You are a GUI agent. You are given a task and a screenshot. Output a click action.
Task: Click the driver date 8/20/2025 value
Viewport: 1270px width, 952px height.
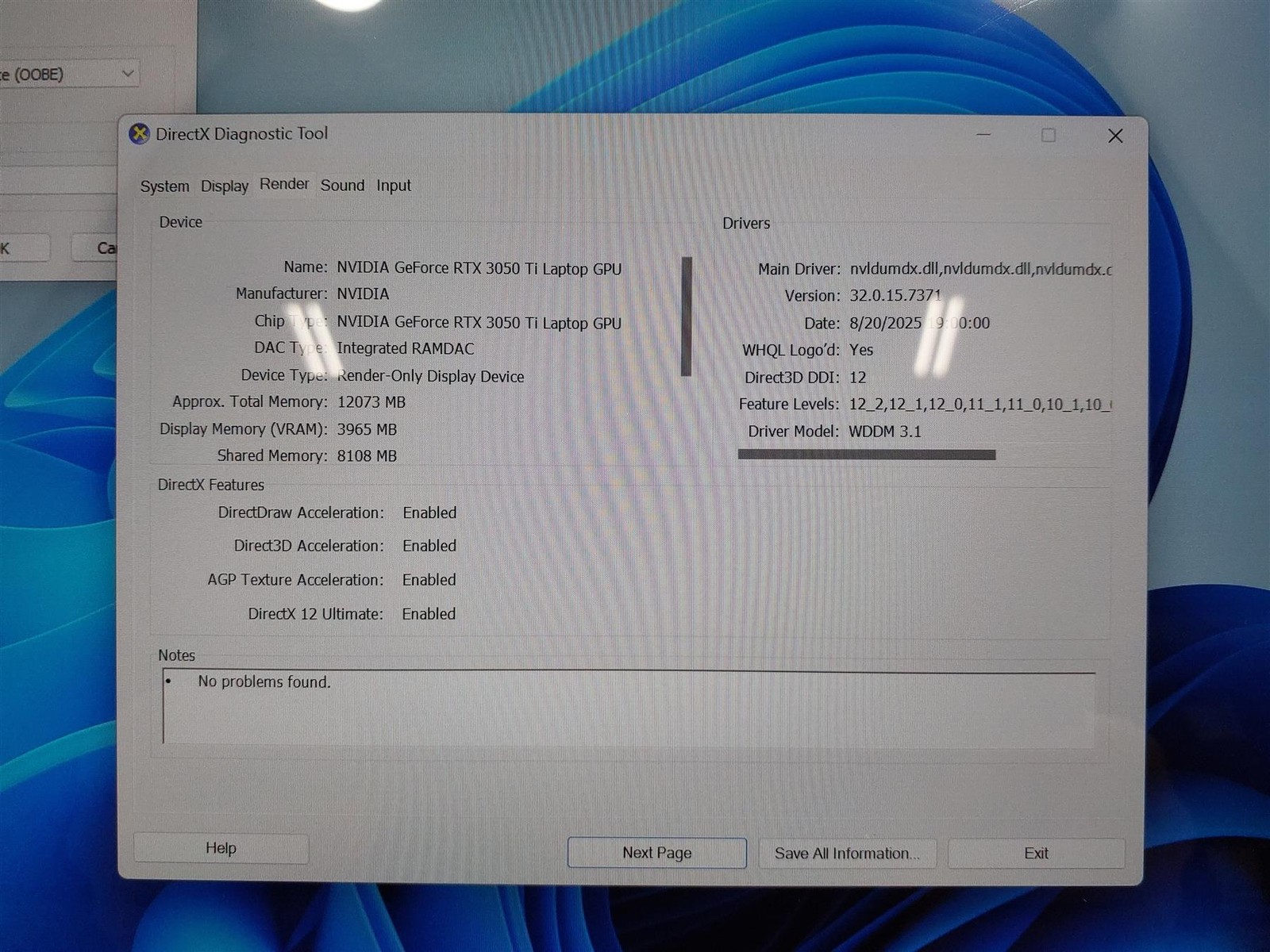pyautogui.click(x=919, y=323)
